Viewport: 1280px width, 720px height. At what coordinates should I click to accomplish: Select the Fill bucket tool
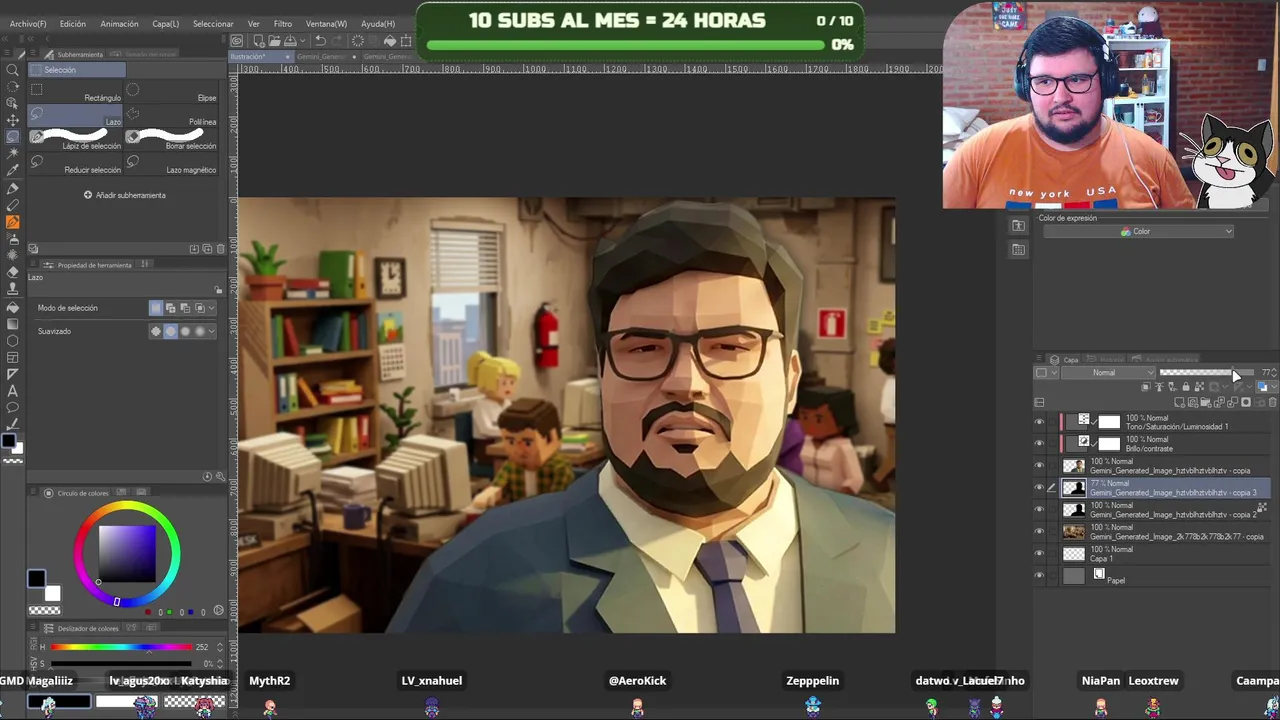coord(12,307)
